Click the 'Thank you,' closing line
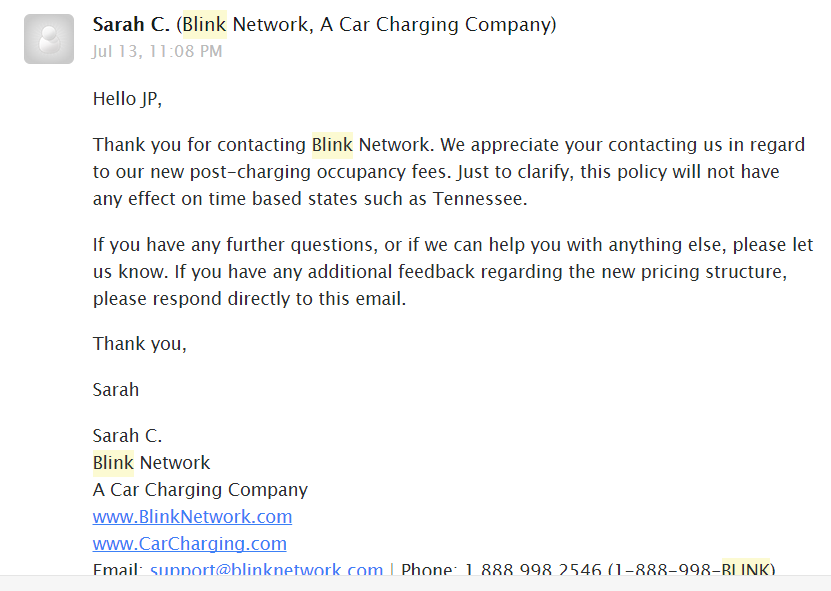The image size is (831, 591). pyautogui.click(x=140, y=344)
